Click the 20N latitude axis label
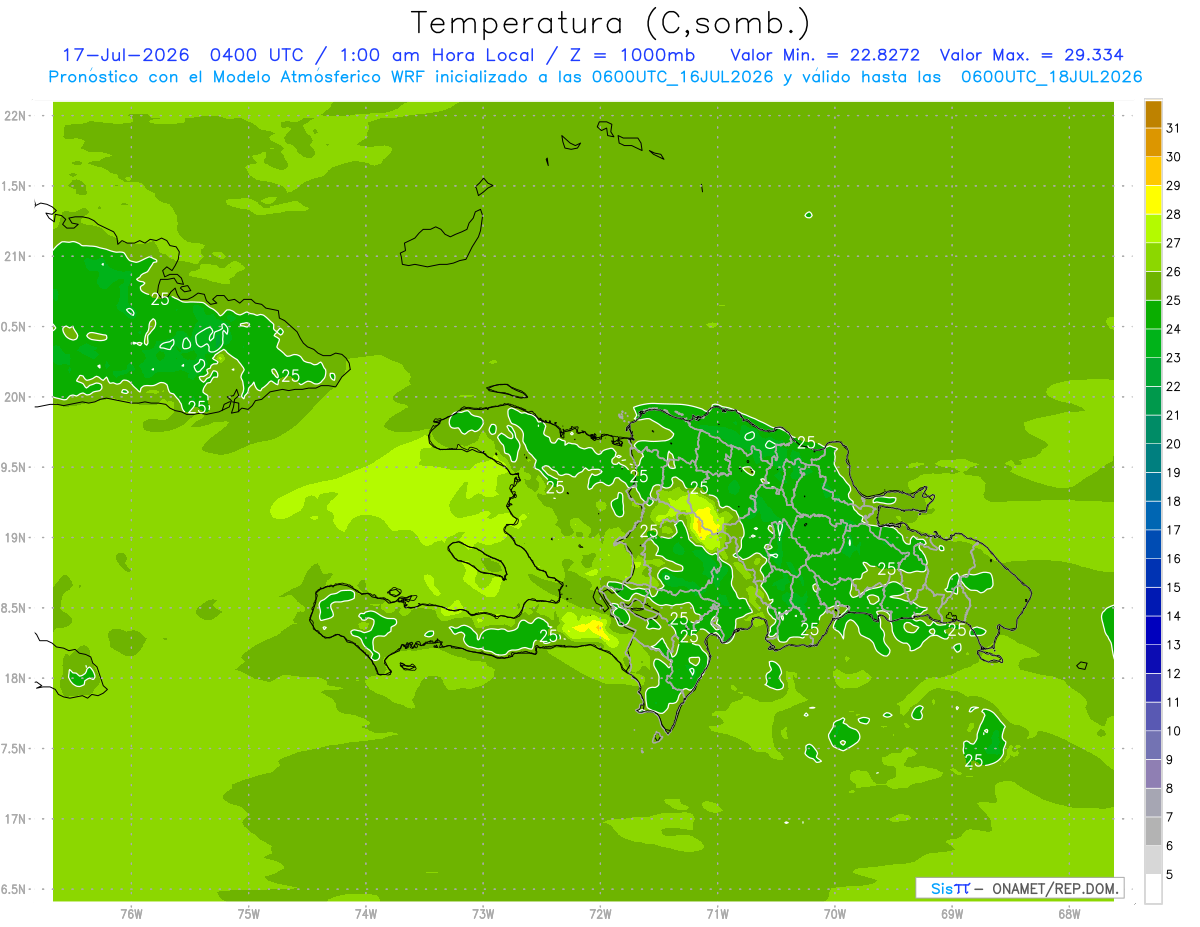 15,397
